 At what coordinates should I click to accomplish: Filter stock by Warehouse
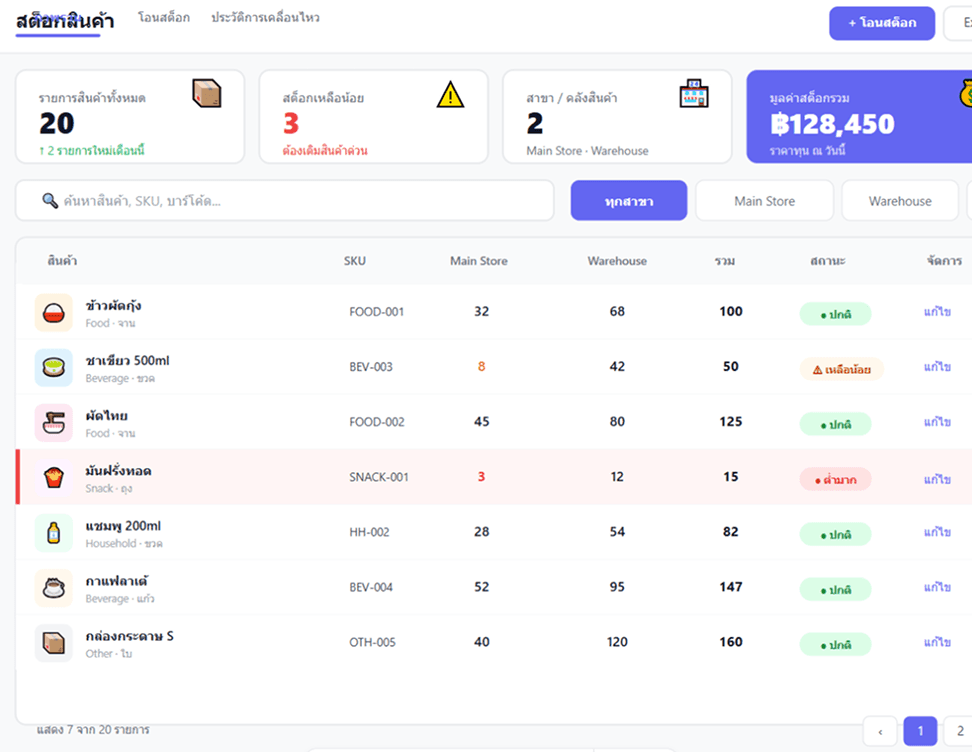(899, 201)
